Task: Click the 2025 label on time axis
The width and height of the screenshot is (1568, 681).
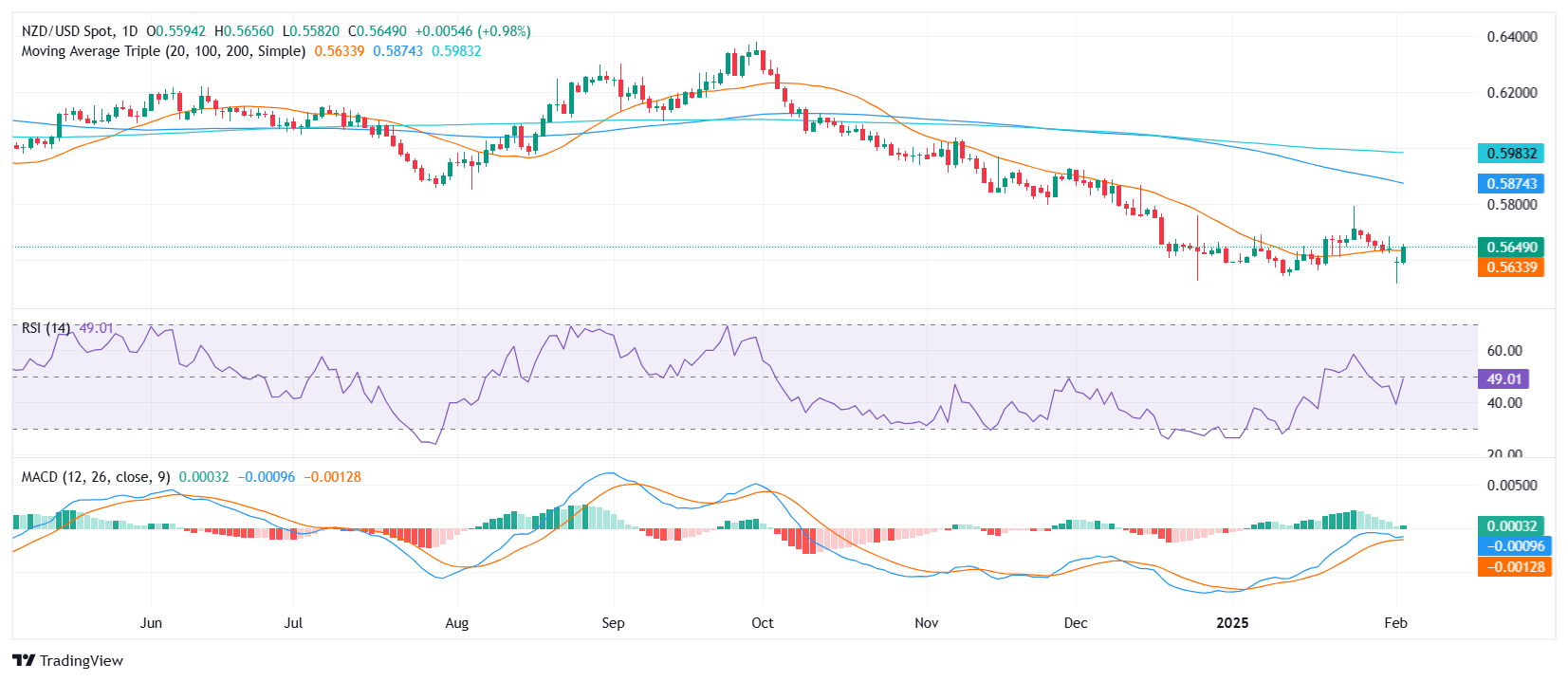Action: (1232, 623)
